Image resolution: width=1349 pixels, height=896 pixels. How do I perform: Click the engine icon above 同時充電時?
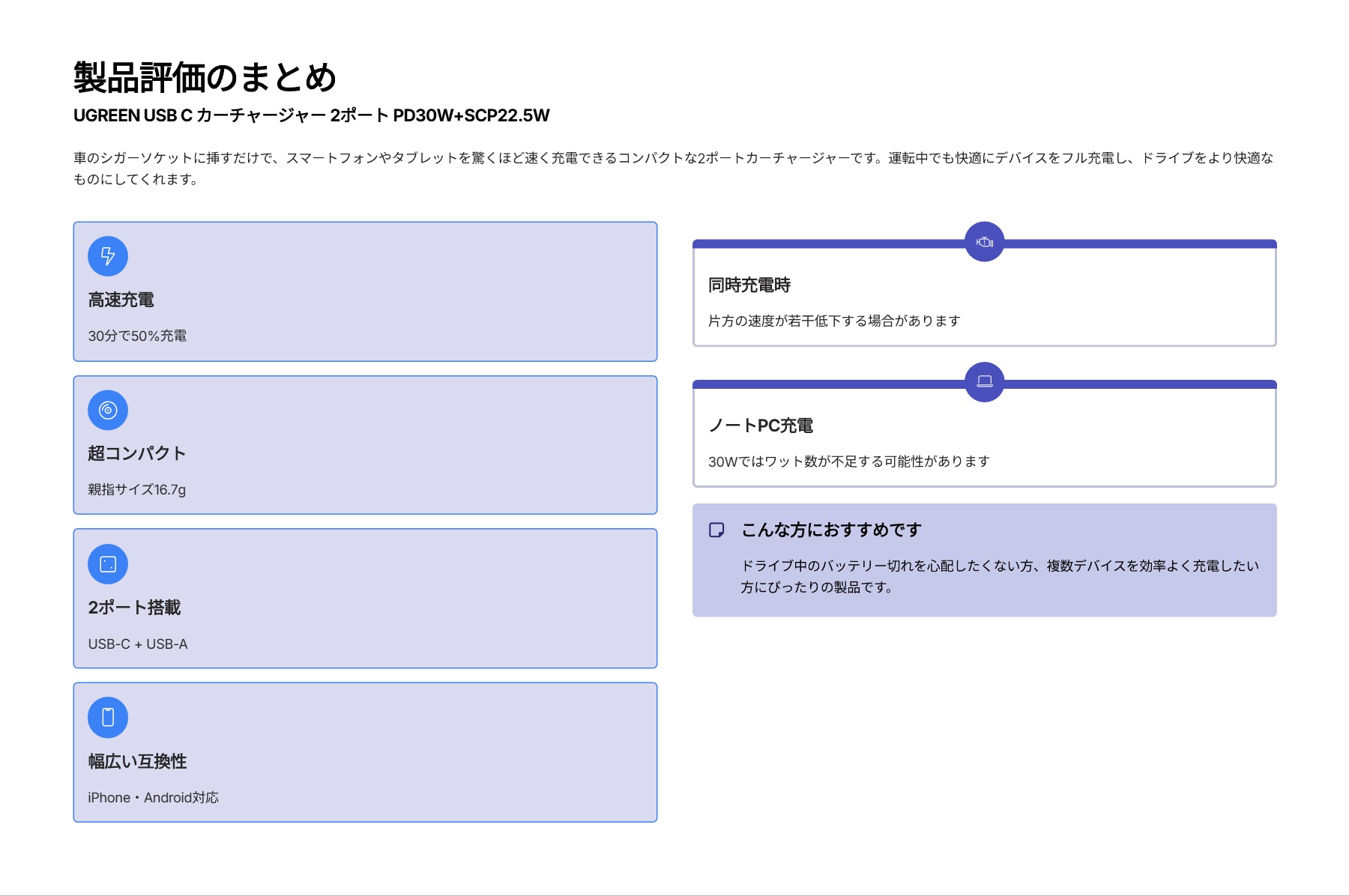(984, 242)
